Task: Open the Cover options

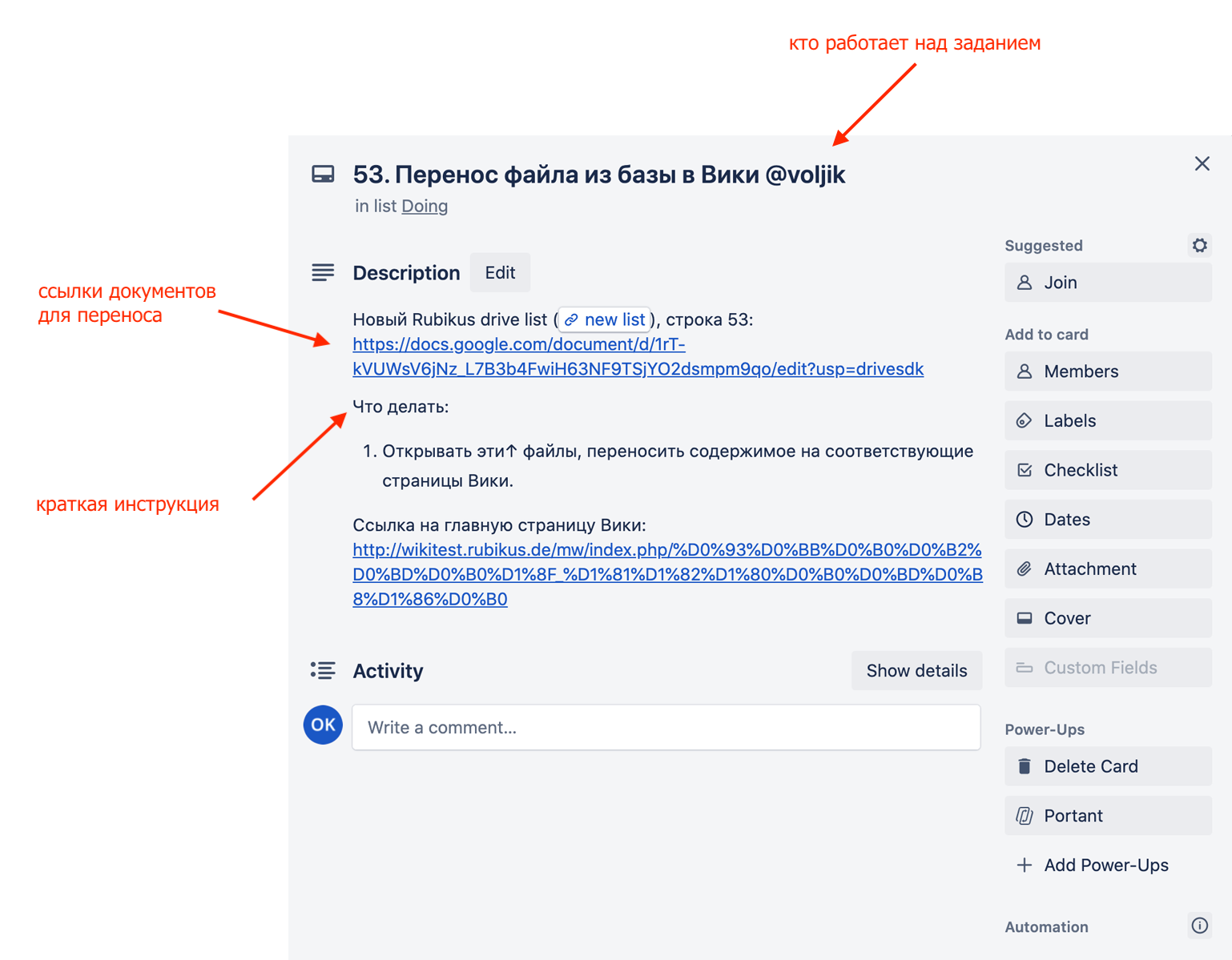Action: 1107,619
